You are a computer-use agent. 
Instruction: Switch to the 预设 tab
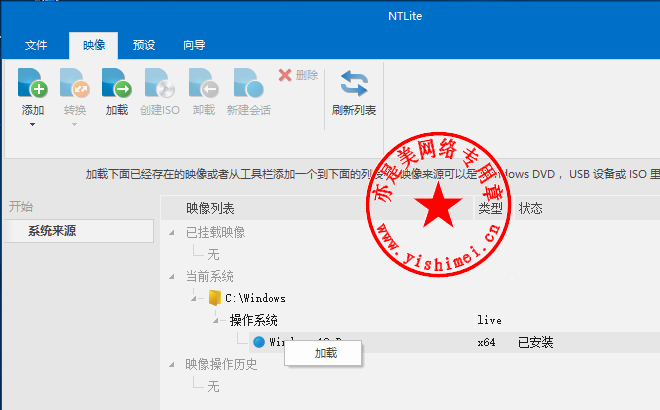click(144, 45)
